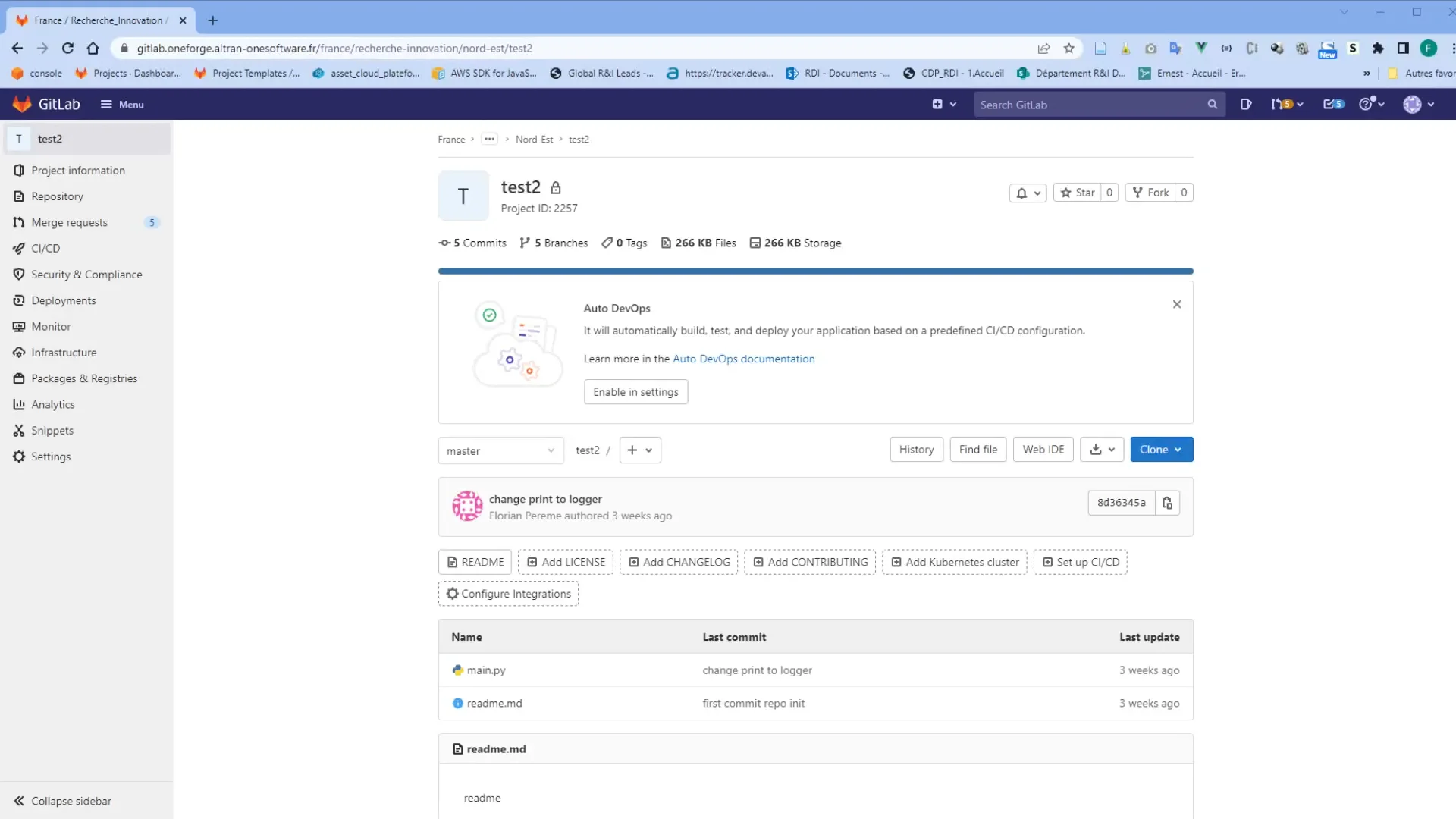Open the Help dropdown in navbar
Image resolution: width=1456 pixels, height=819 pixels.
(1372, 105)
